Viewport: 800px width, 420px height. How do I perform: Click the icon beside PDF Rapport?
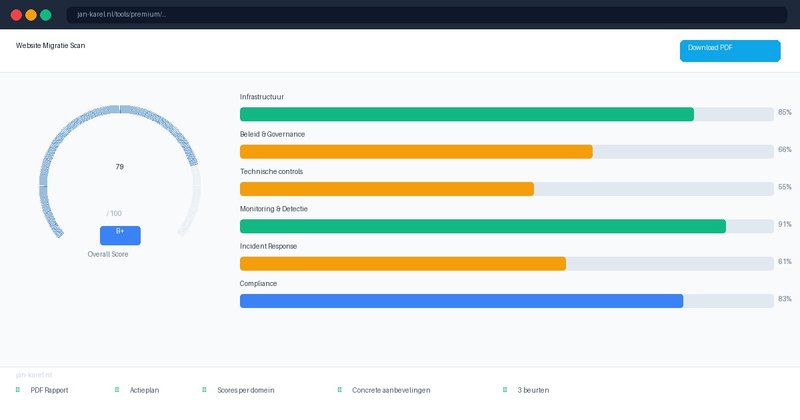pos(18,390)
